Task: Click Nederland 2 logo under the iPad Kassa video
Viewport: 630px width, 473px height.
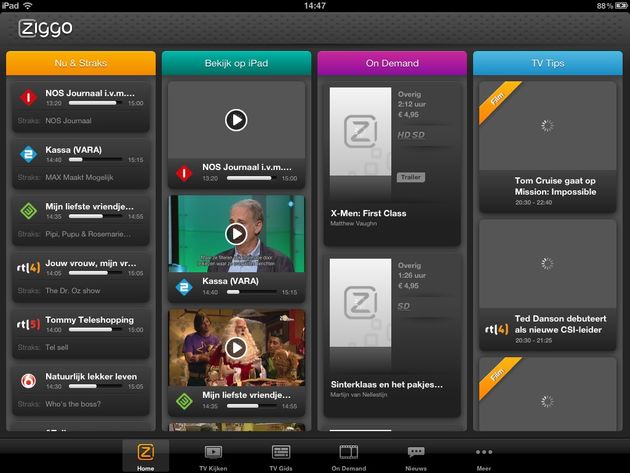Action: click(x=184, y=287)
